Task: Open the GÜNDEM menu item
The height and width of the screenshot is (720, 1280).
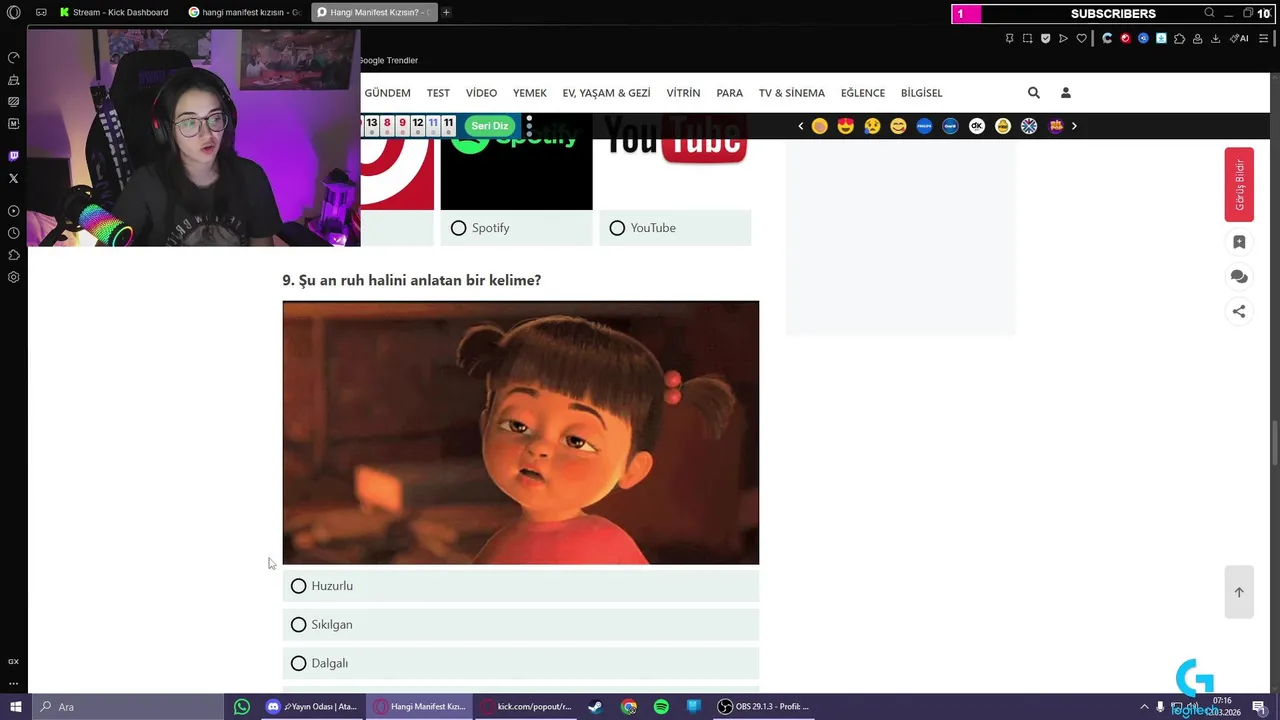Action: click(387, 93)
